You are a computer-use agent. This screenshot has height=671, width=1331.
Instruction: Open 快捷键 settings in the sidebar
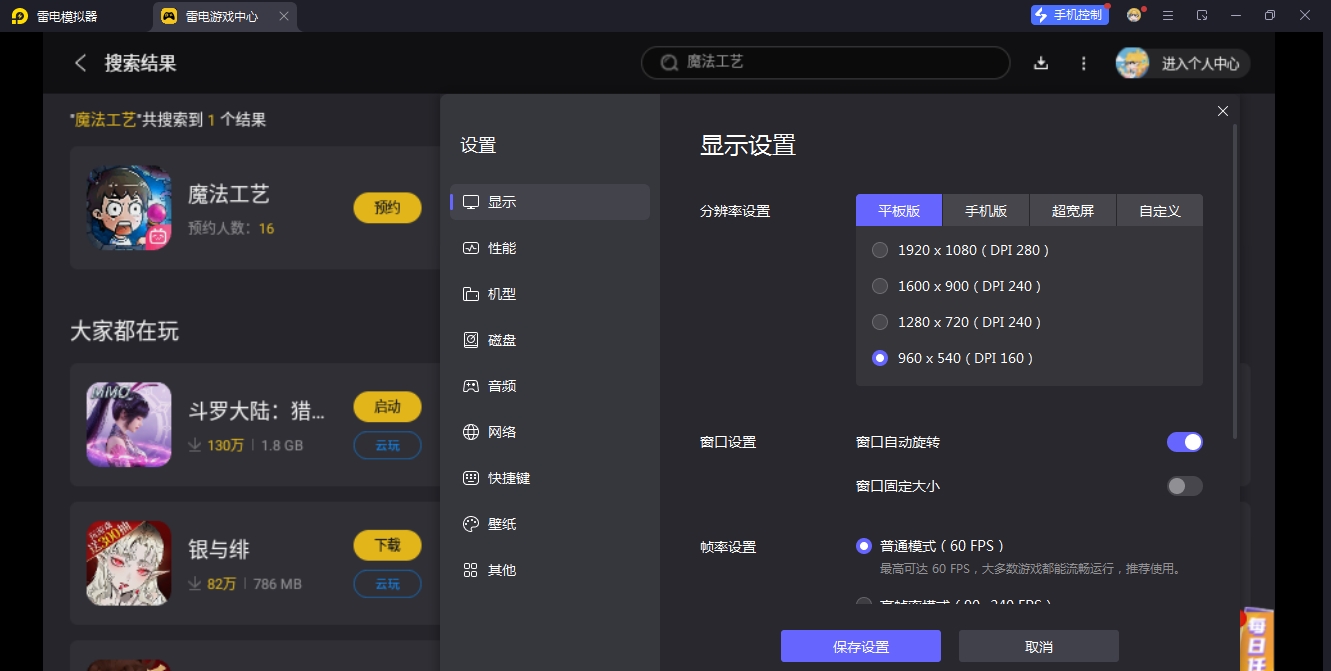click(550, 478)
